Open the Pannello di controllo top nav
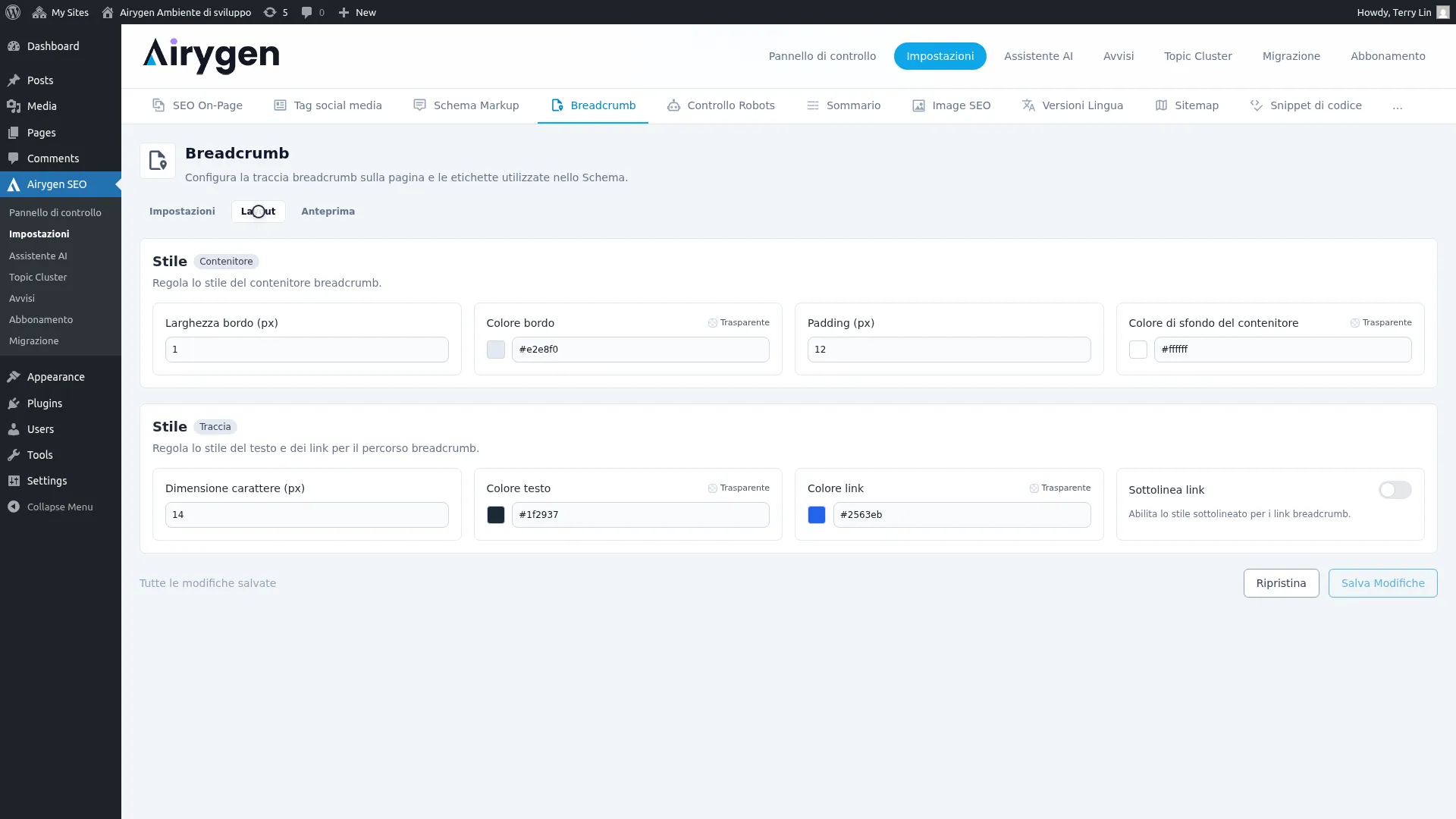 pos(822,56)
